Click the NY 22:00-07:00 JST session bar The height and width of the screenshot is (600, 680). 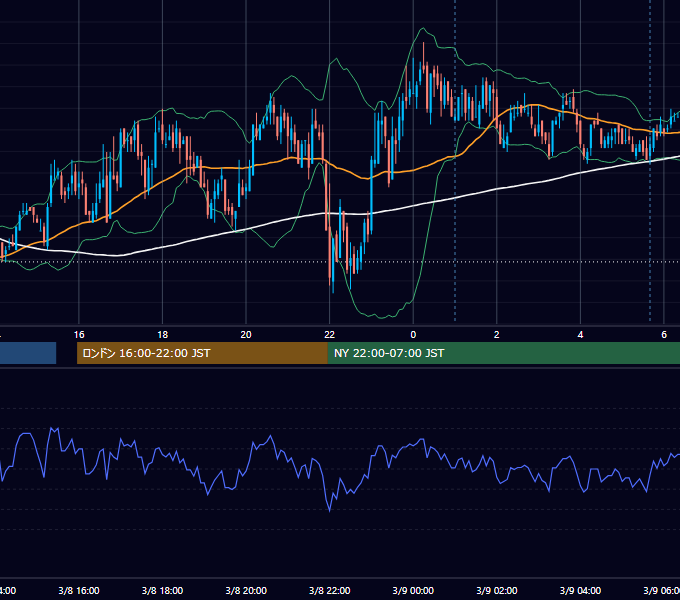click(503, 353)
